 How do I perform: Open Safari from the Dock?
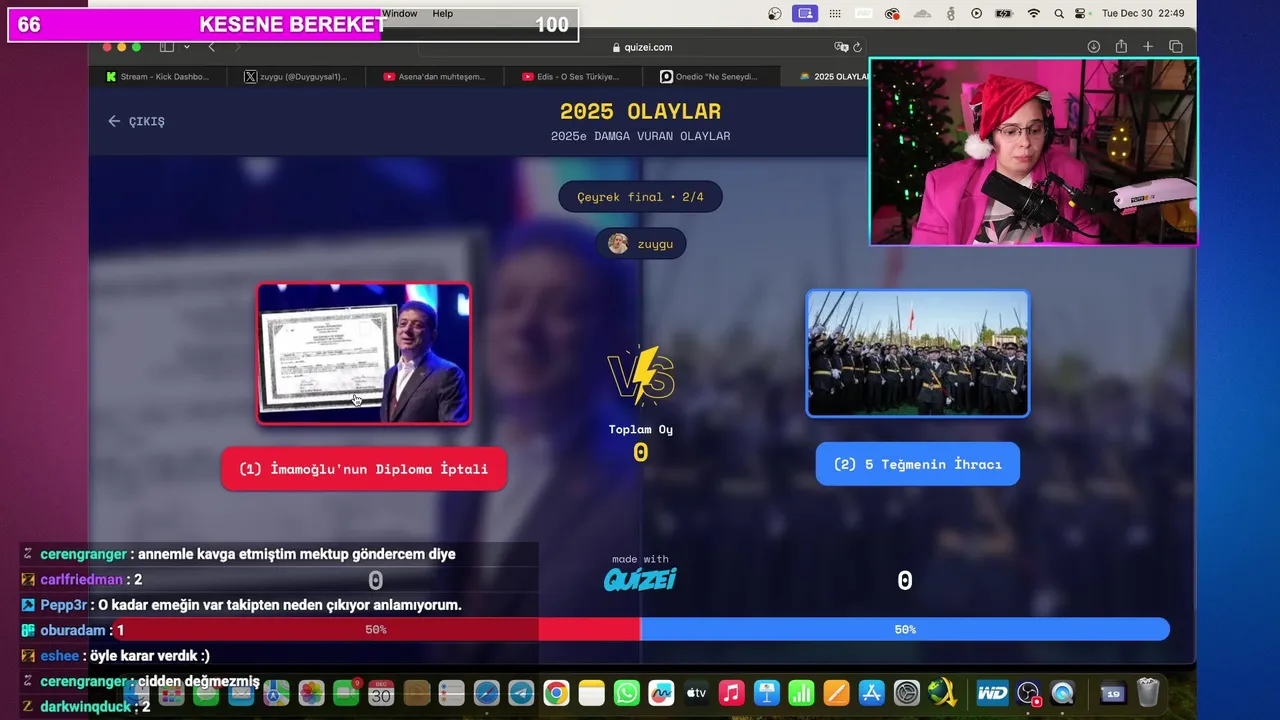point(486,693)
